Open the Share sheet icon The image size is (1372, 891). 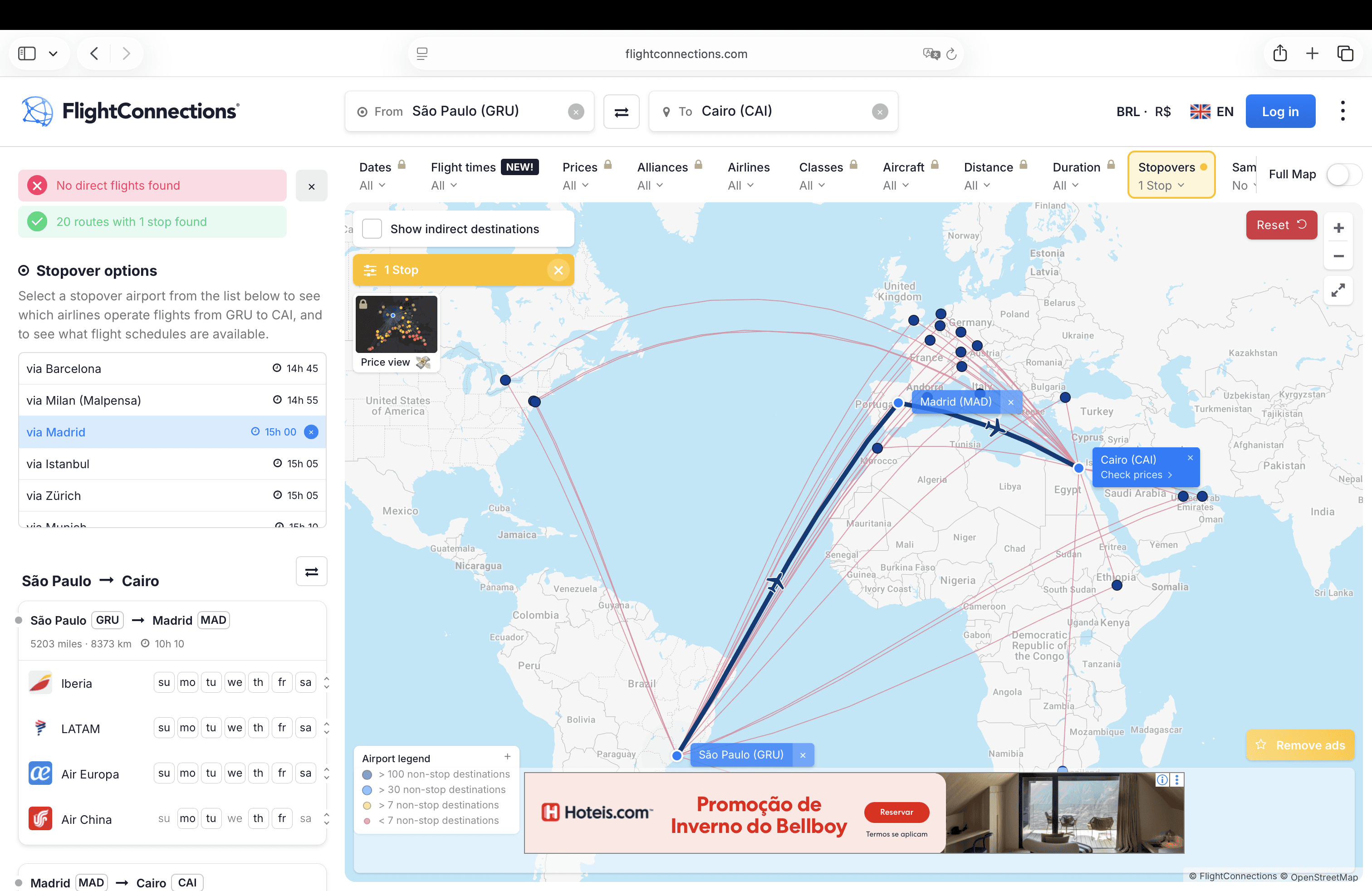[x=1280, y=53]
